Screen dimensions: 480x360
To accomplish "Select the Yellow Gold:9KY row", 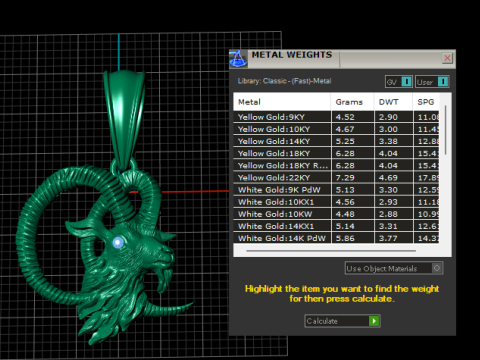I will click(336, 117).
